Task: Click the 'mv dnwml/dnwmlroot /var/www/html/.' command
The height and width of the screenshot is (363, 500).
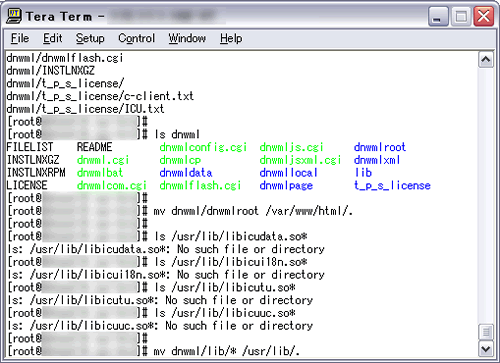Action: pos(253,211)
